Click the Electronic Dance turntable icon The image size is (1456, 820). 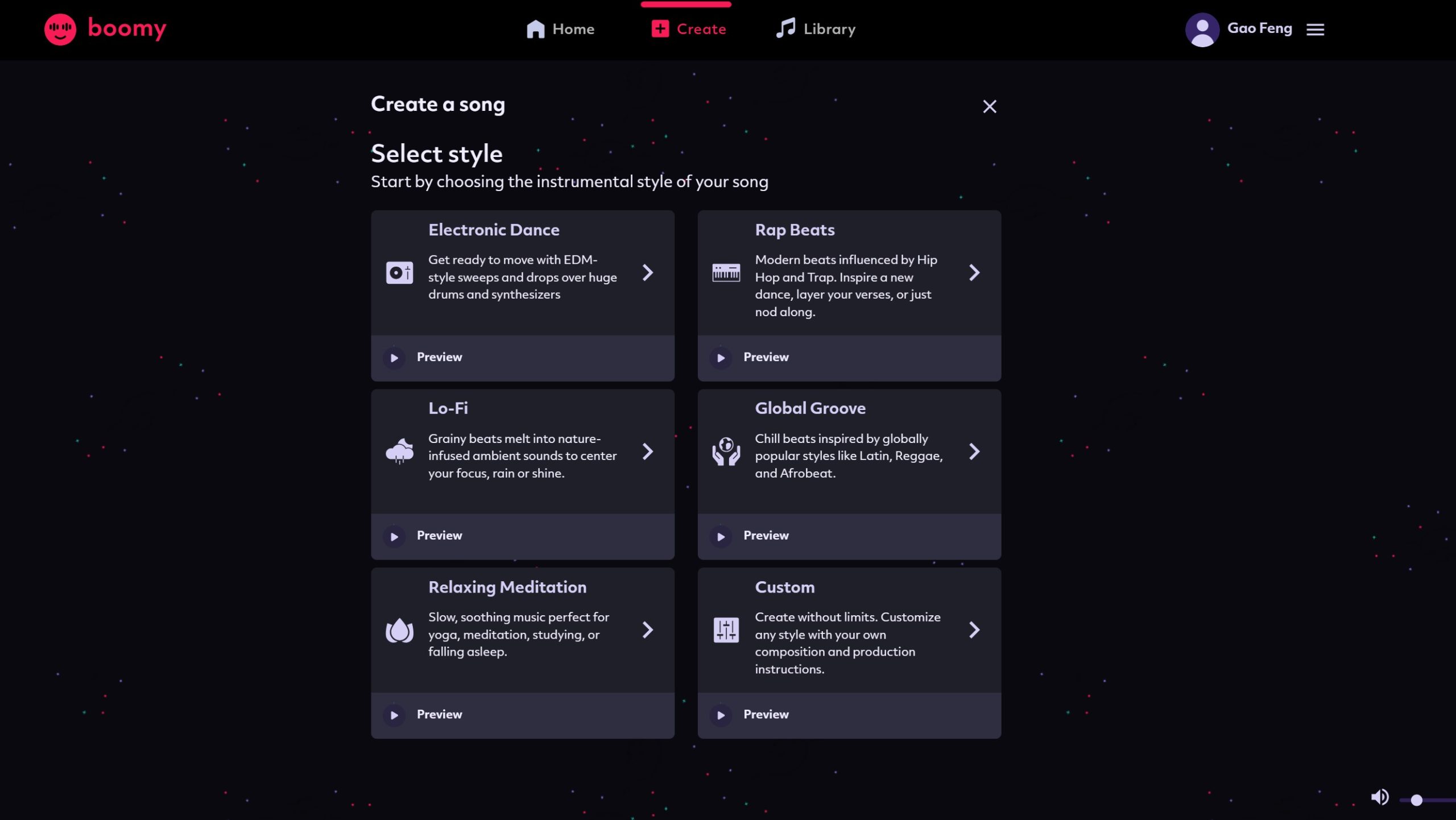click(399, 272)
